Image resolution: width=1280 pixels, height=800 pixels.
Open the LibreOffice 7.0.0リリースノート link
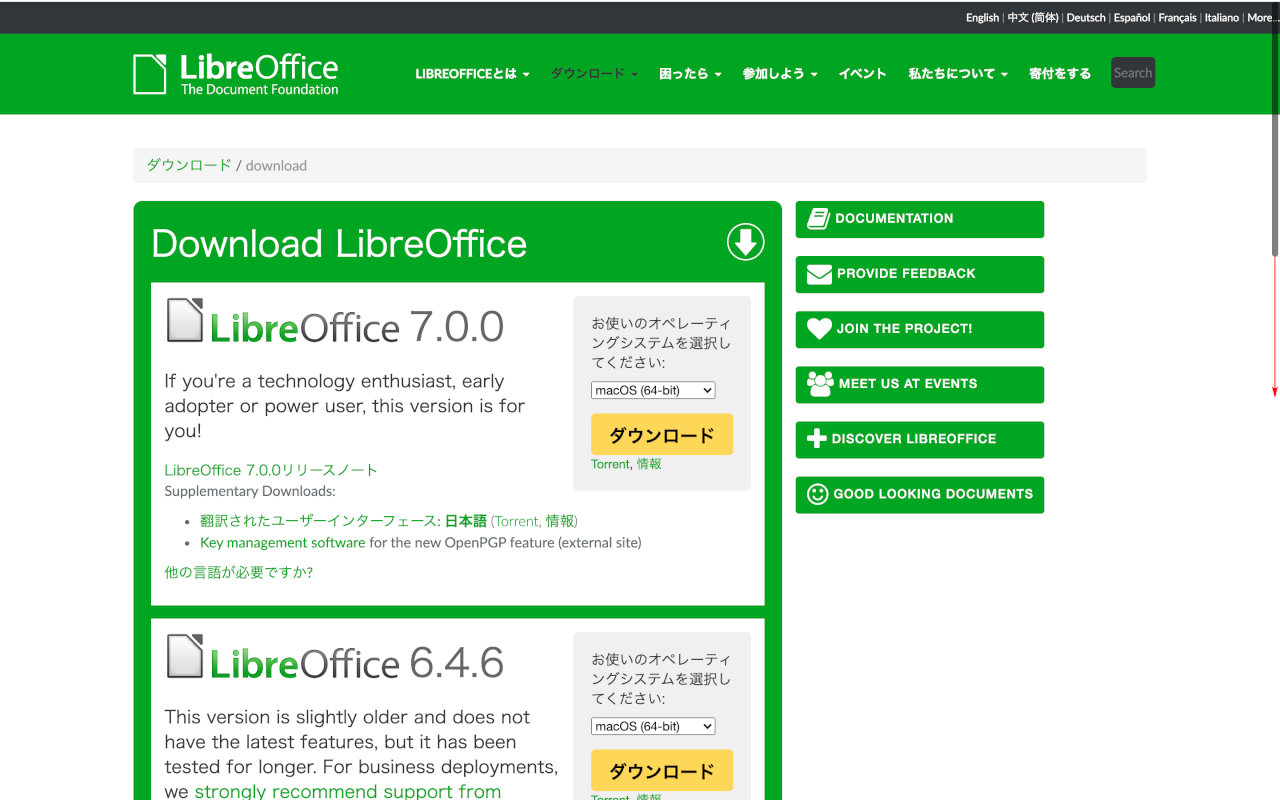click(271, 470)
